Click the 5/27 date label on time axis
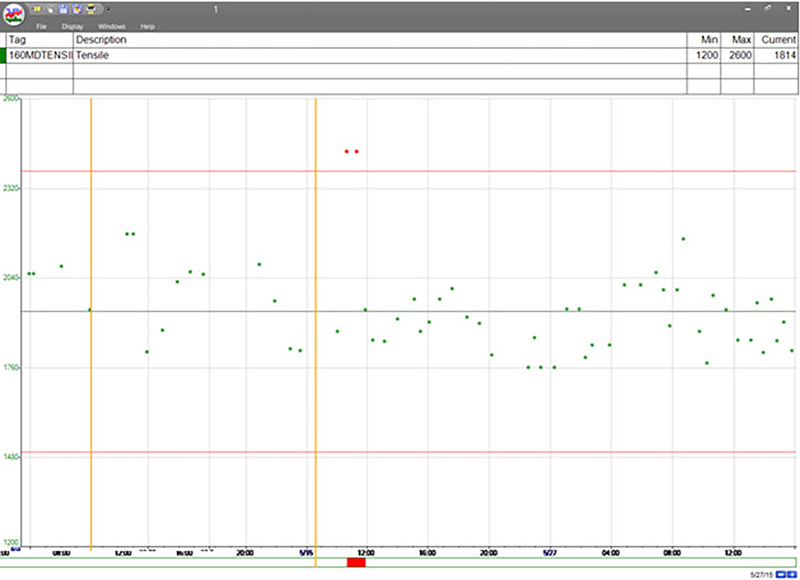 pos(549,552)
